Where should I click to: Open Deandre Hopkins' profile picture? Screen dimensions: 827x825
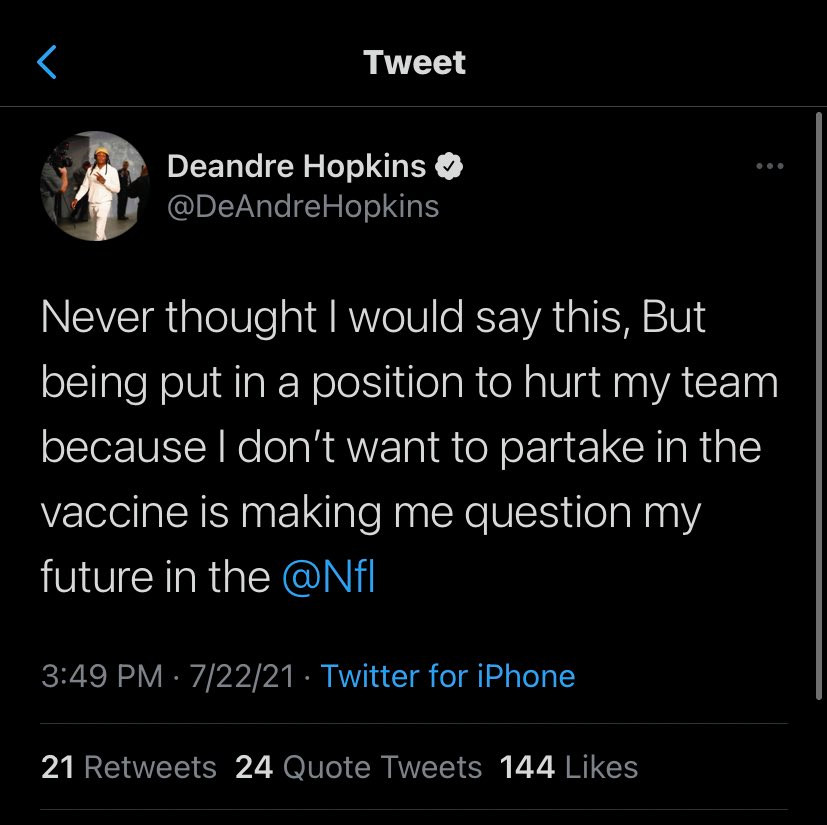tap(95, 186)
